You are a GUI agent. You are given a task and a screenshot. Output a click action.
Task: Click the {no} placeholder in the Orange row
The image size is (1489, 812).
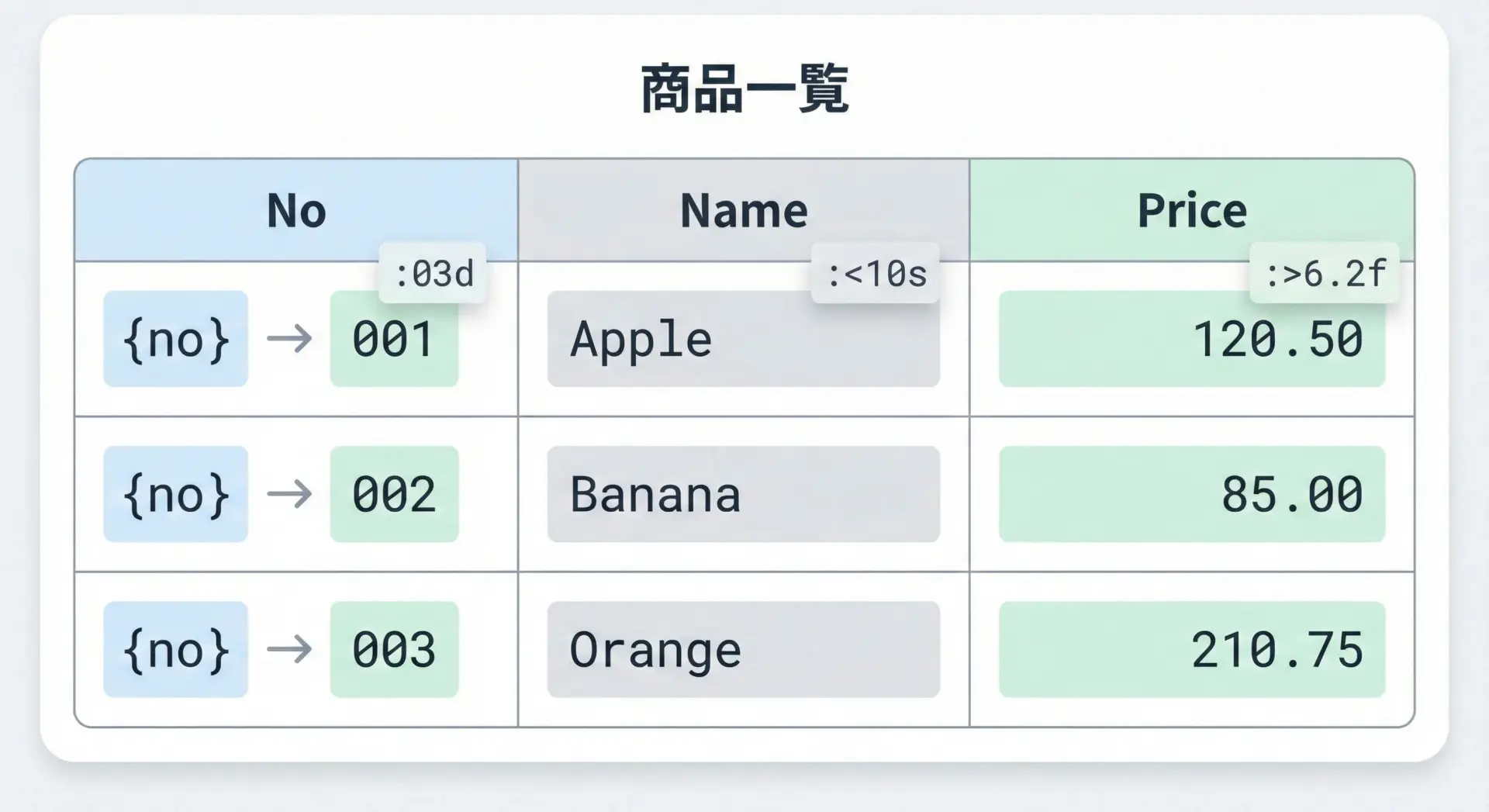click(x=176, y=649)
